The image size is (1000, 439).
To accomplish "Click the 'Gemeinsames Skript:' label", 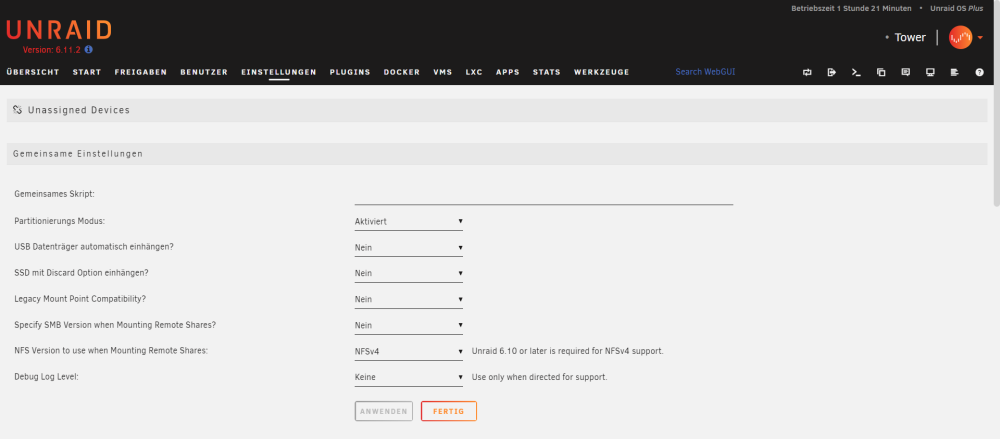I will click(x=54, y=194).
